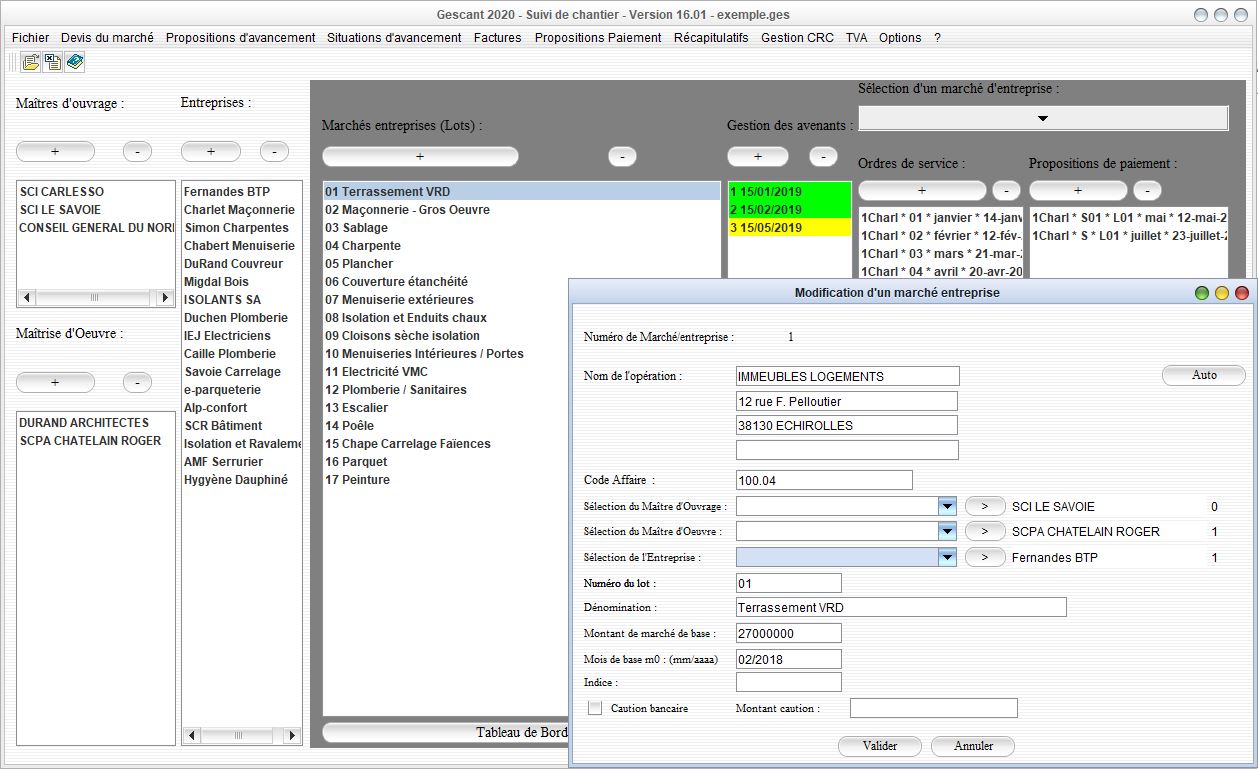Open the Fichier menu
Image resolution: width=1258 pixels, height=769 pixels.
tap(30, 37)
